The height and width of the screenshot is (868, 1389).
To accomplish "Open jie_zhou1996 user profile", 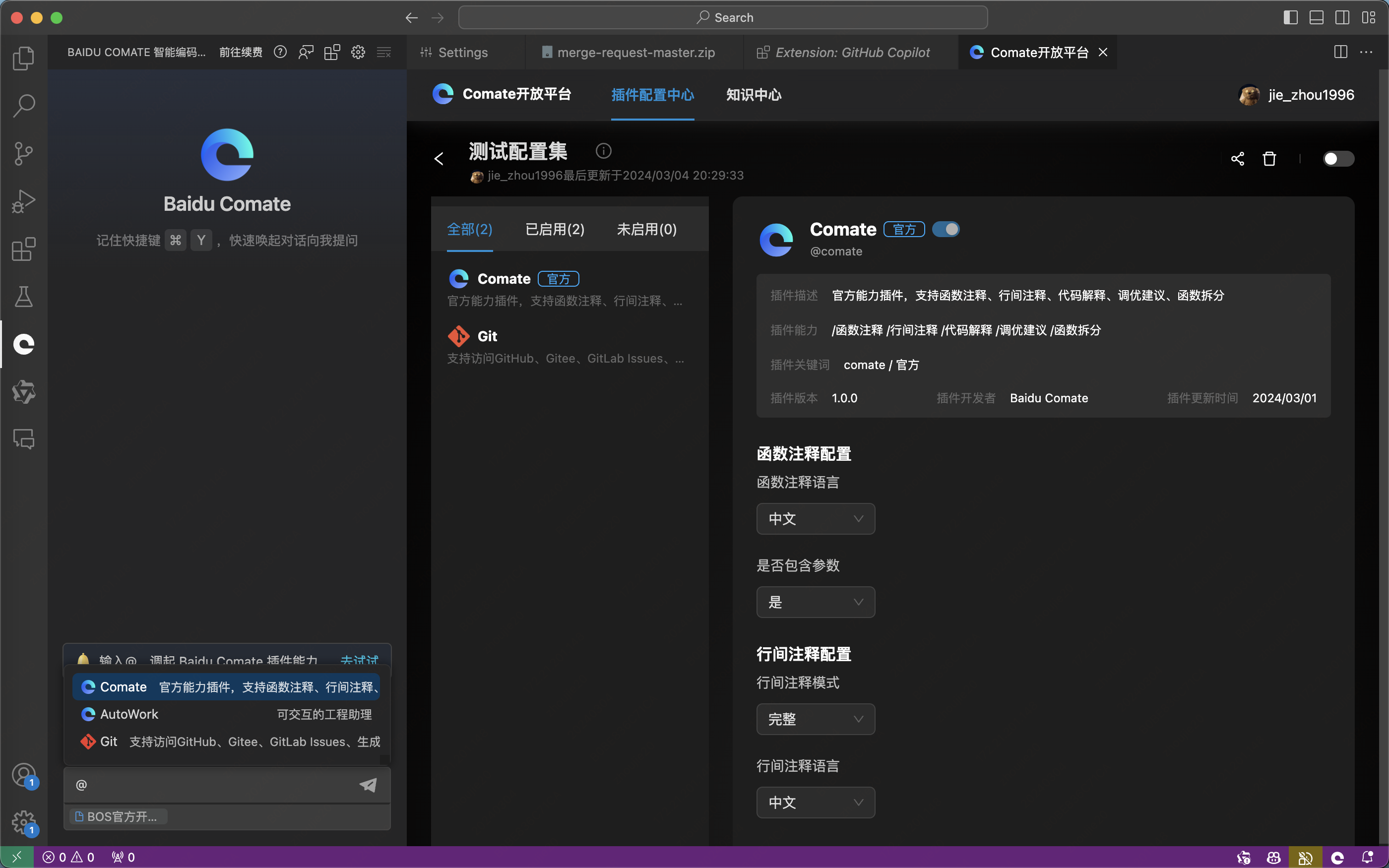I will tap(1296, 95).
